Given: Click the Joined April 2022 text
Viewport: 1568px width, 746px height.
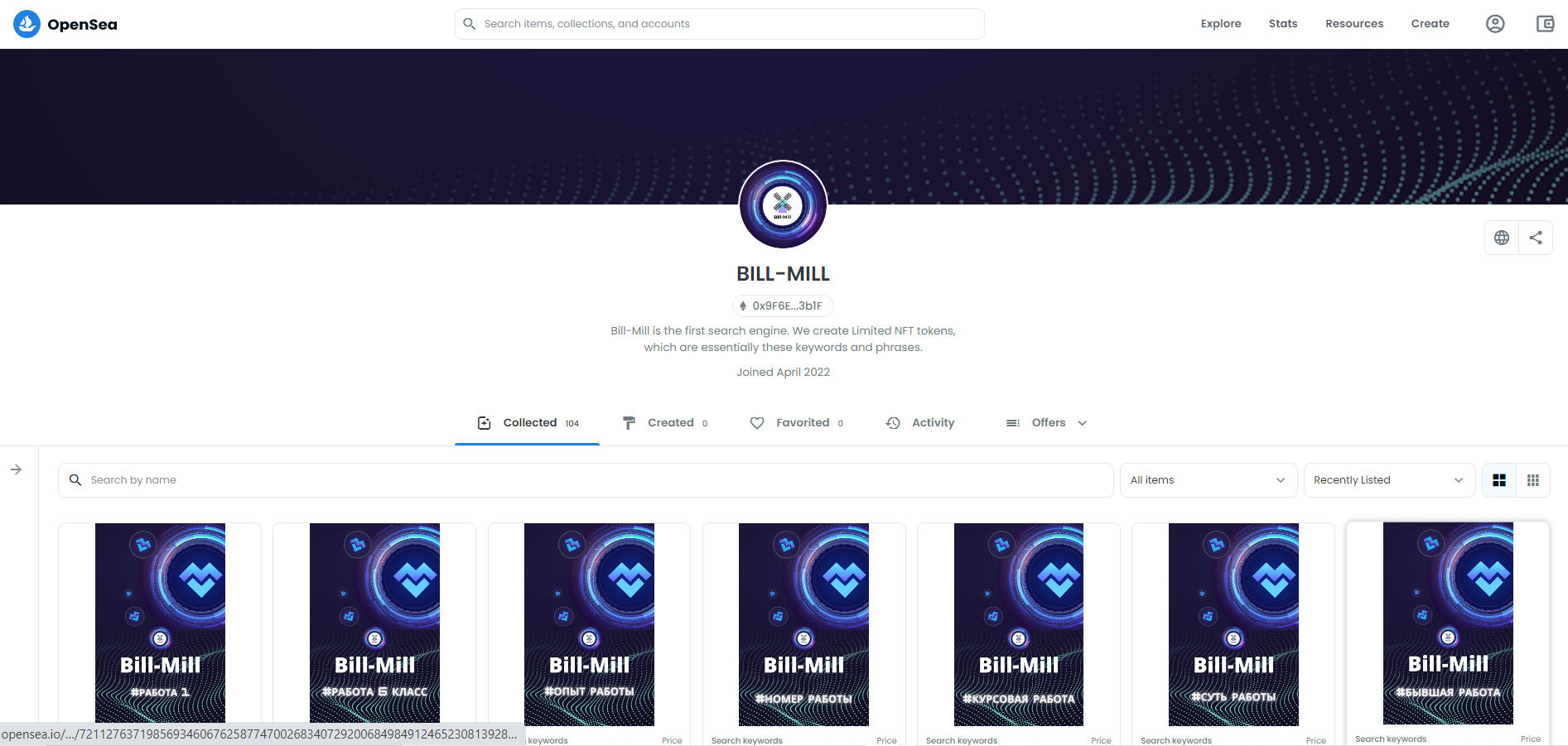Looking at the screenshot, I should [783, 373].
